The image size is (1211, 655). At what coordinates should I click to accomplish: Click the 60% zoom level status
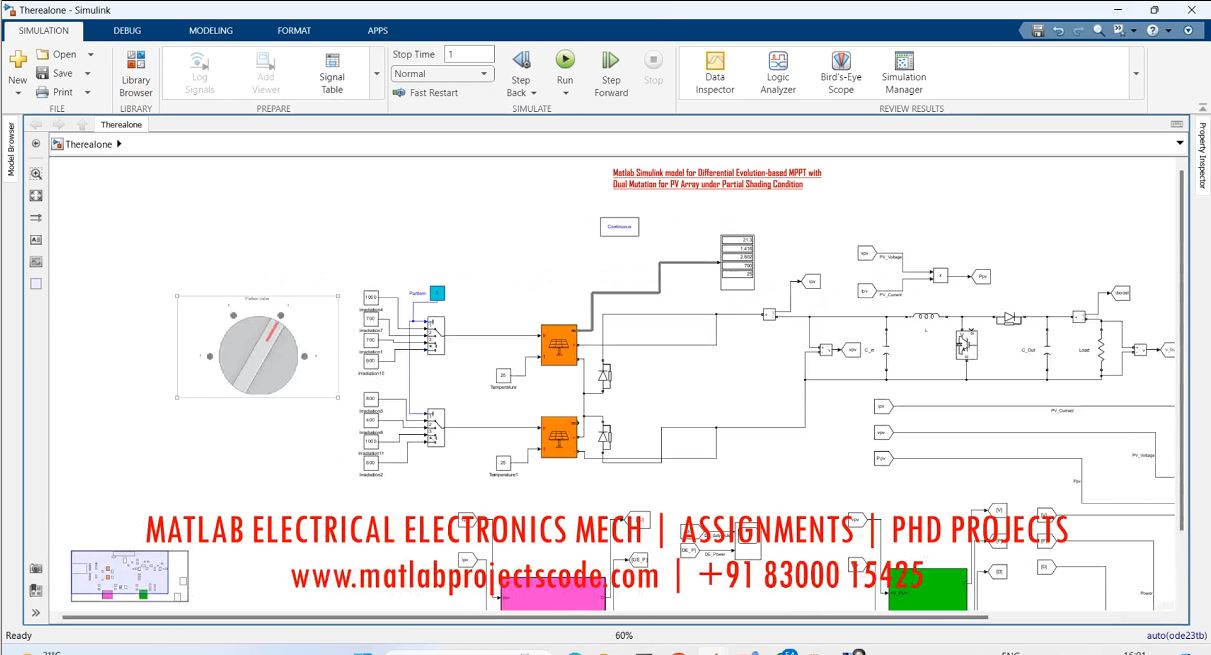[x=624, y=636]
